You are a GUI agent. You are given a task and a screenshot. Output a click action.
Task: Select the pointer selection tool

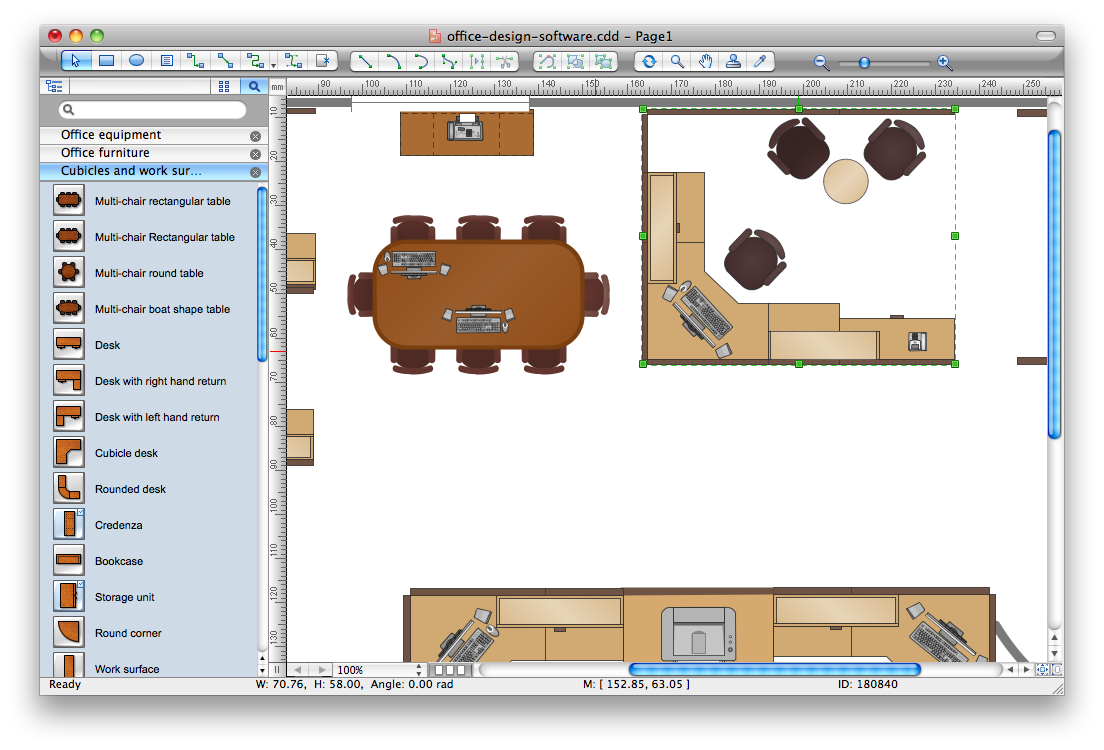[x=75, y=61]
